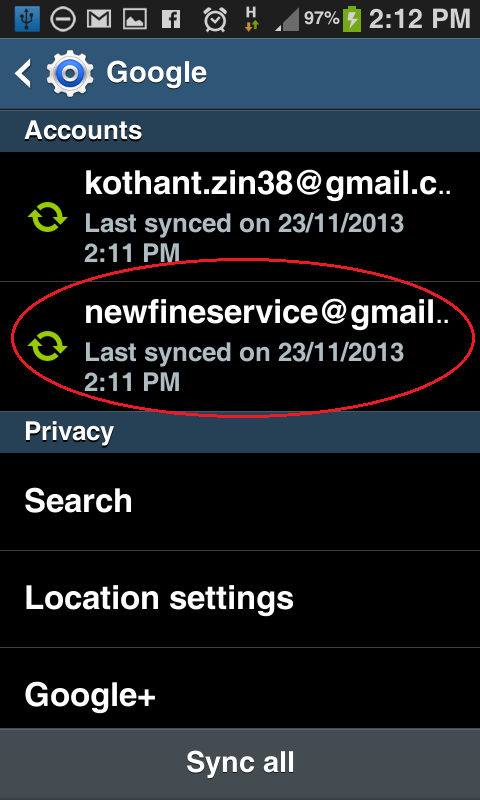Image resolution: width=480 pixels, height=800 pixels.
Task: Tap the USB icon in status bar
Action: pyautogui.click(x=27, y=19)
